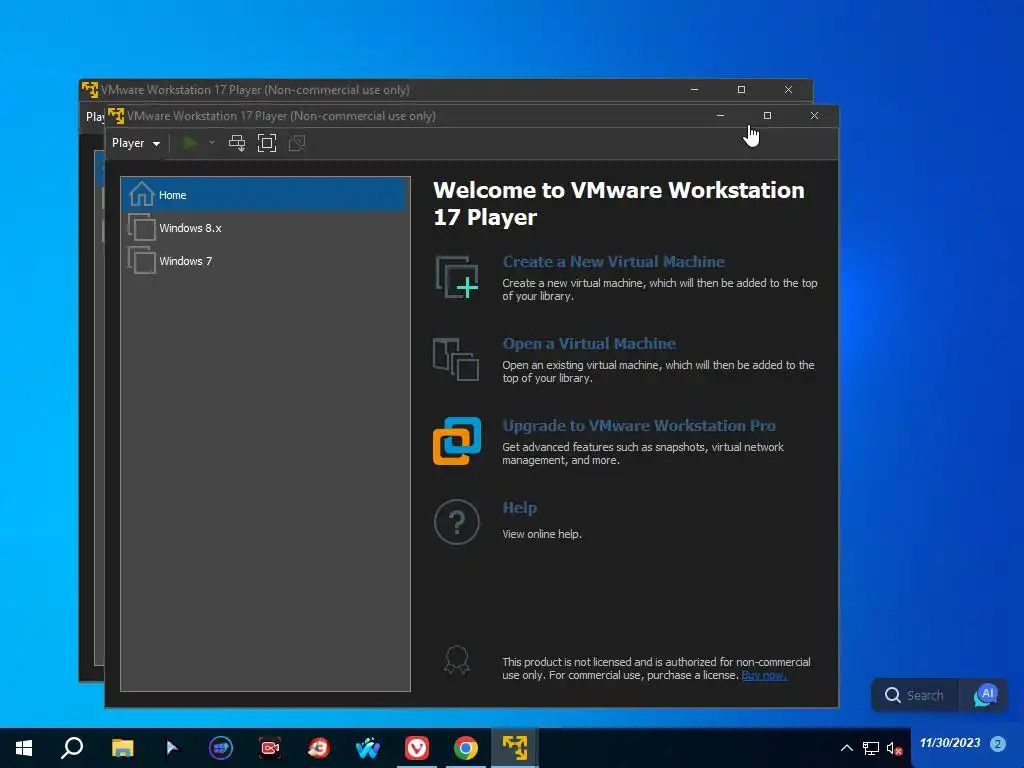Click the license ribbon badge icon

457,660
